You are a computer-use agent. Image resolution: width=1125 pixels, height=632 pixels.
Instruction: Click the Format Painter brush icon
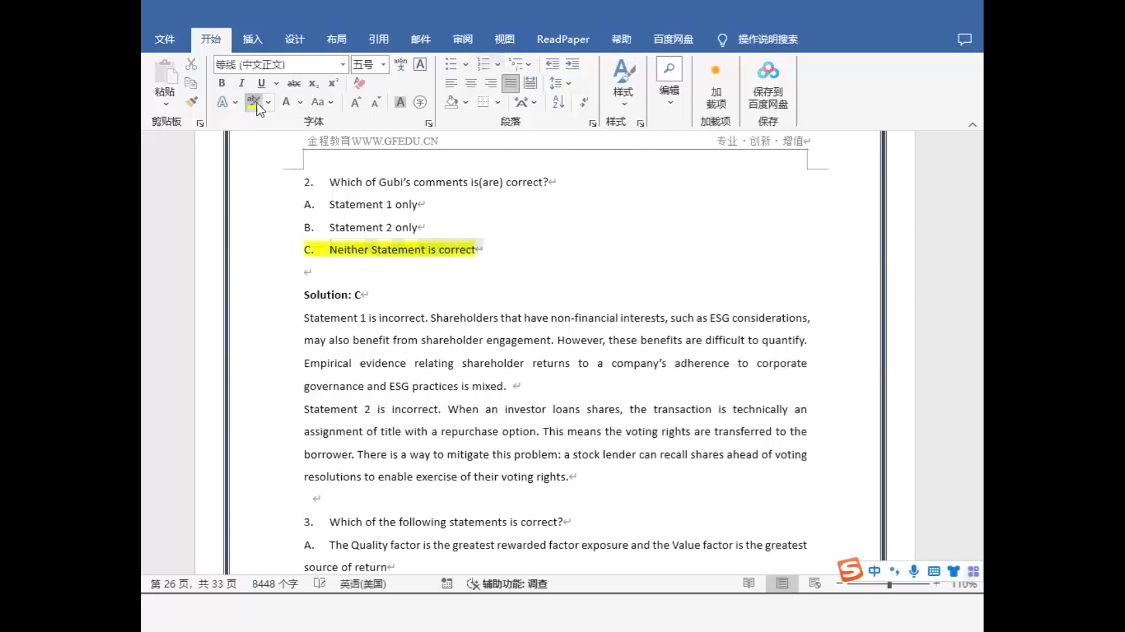(191, 102)
